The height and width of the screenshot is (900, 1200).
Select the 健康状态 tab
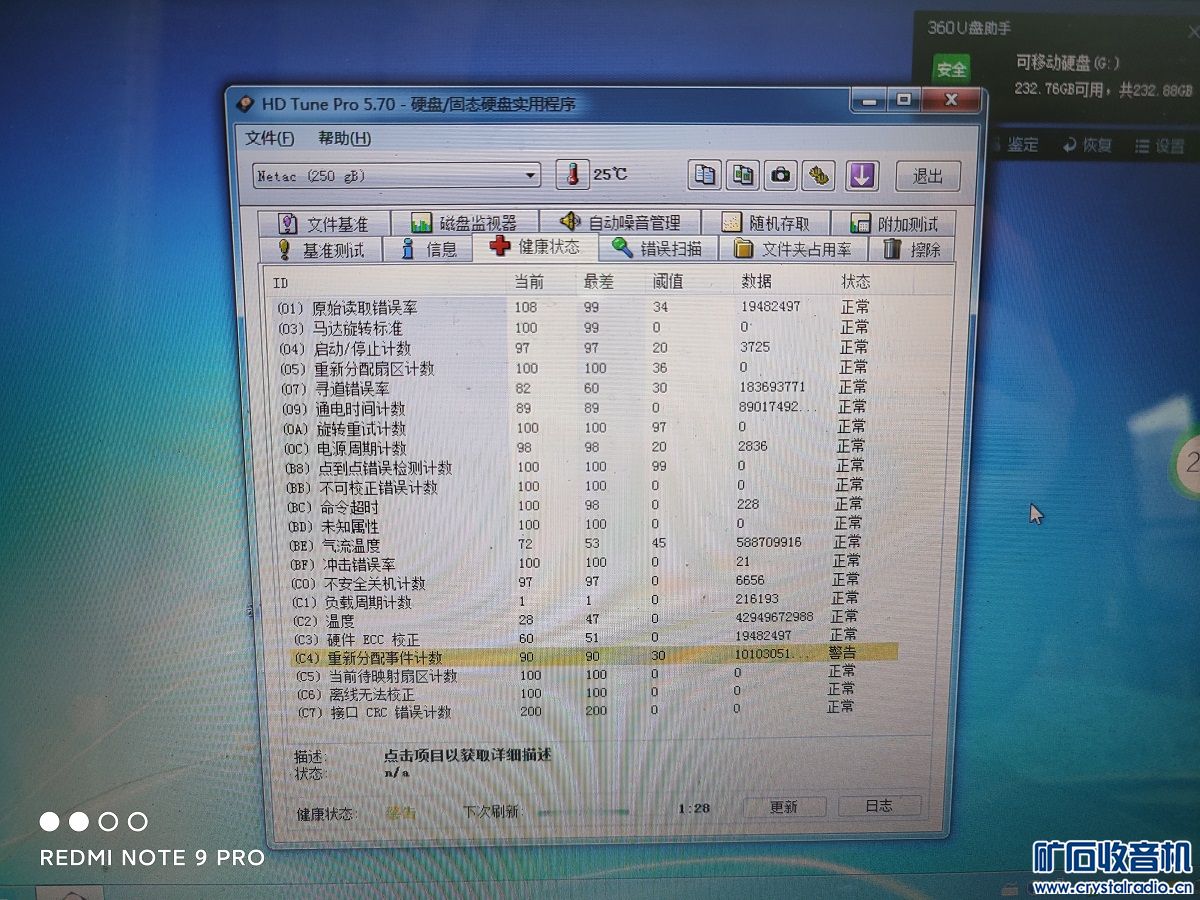[x=535, y=247]
